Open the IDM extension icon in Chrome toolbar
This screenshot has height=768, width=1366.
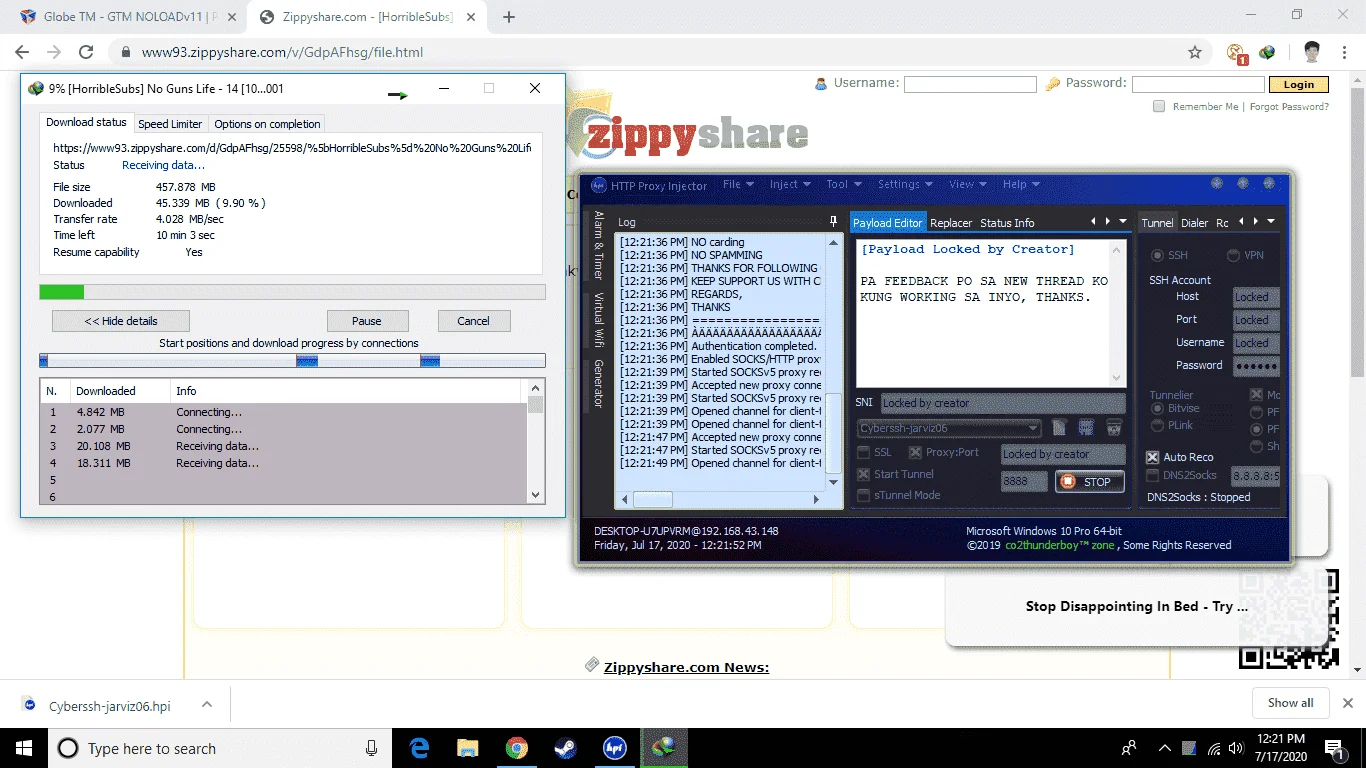[1267, 52]
